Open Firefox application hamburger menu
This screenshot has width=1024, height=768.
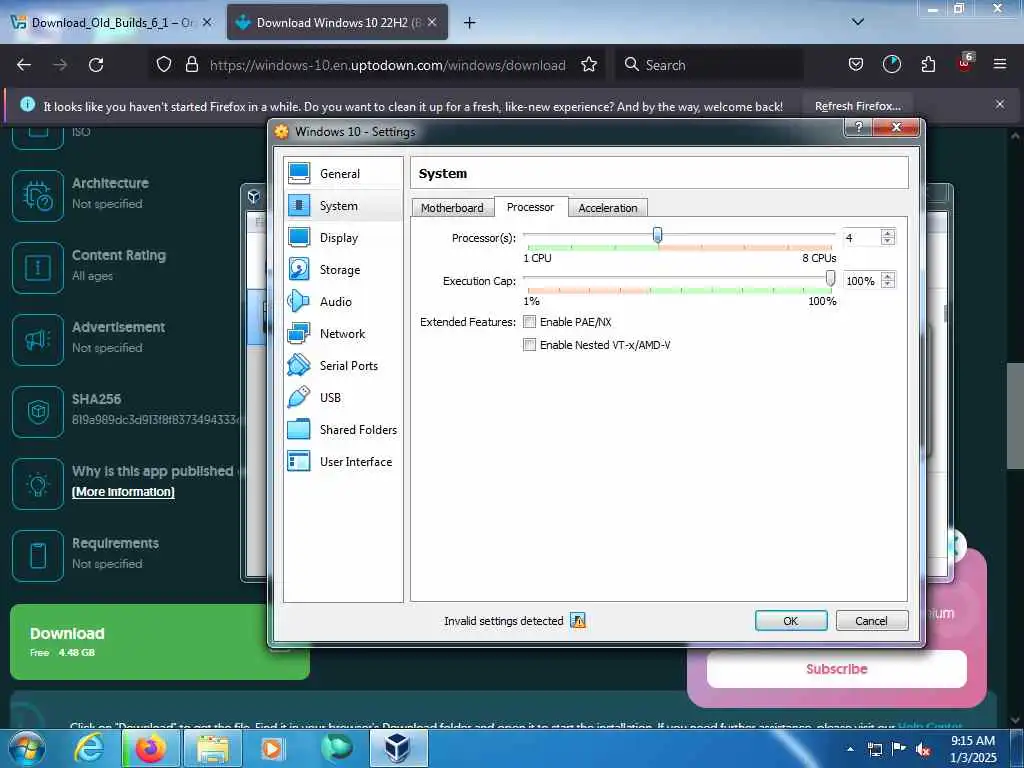point(1000,65)
